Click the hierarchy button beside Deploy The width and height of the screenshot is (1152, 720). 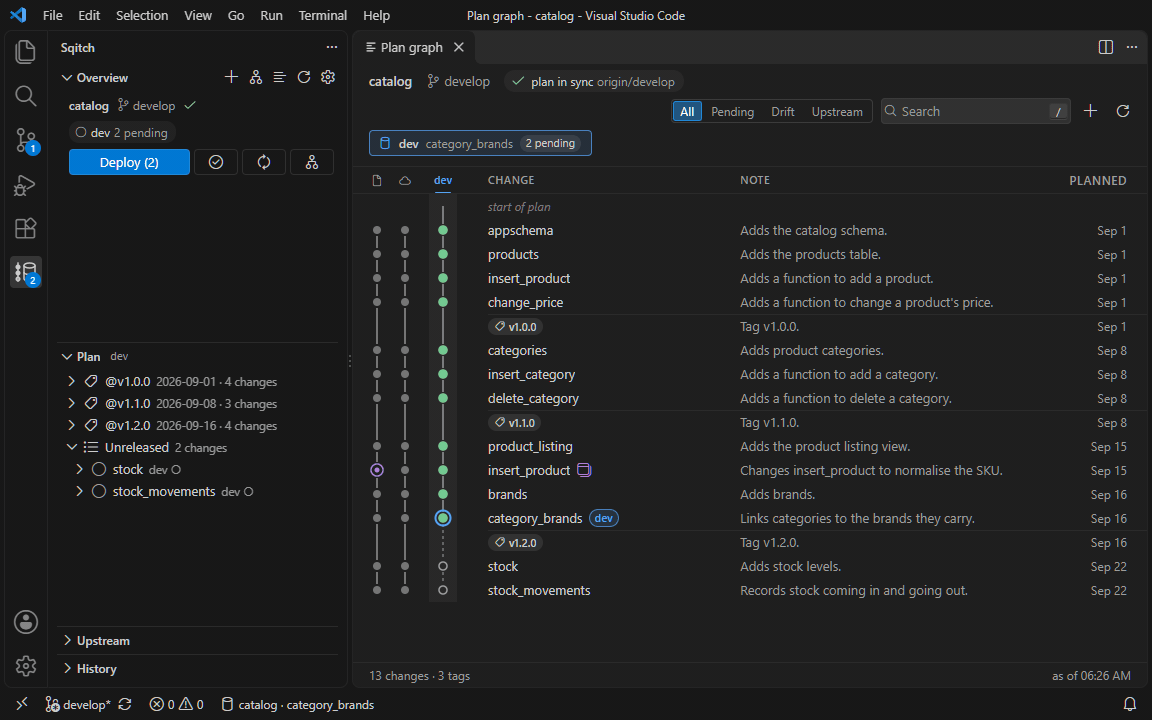312,162
